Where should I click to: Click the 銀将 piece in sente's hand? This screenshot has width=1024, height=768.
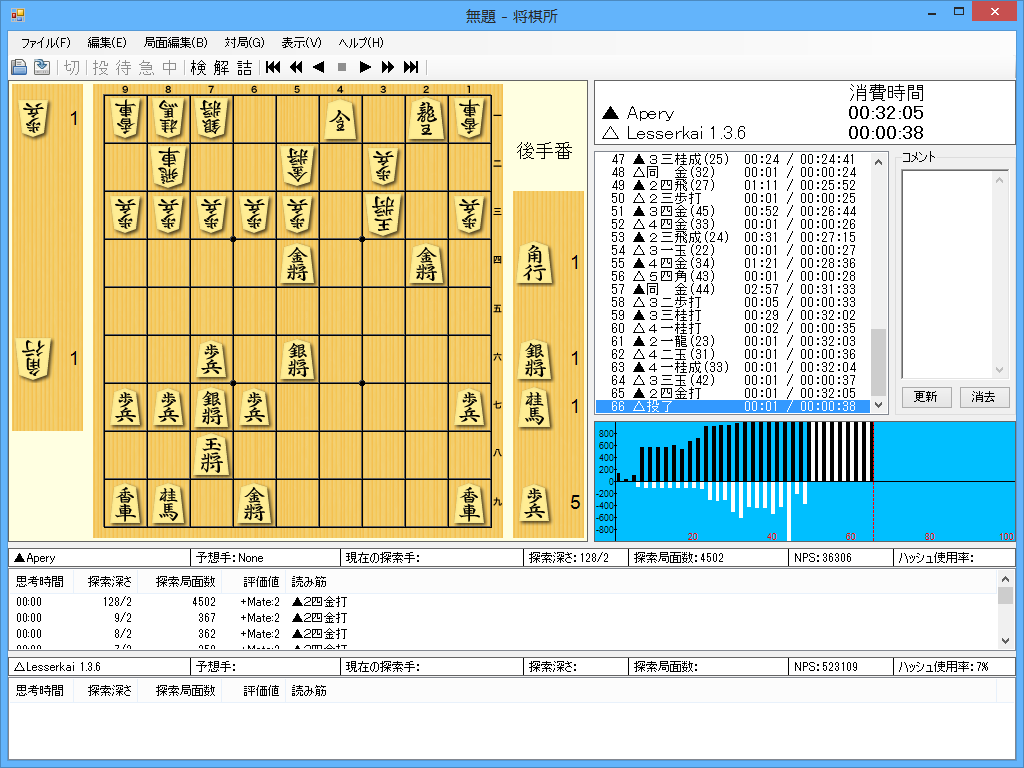pos(535,359)
